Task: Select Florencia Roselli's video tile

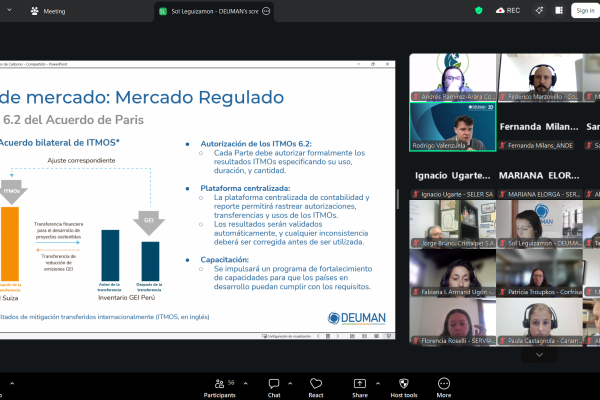Action: 453,322
